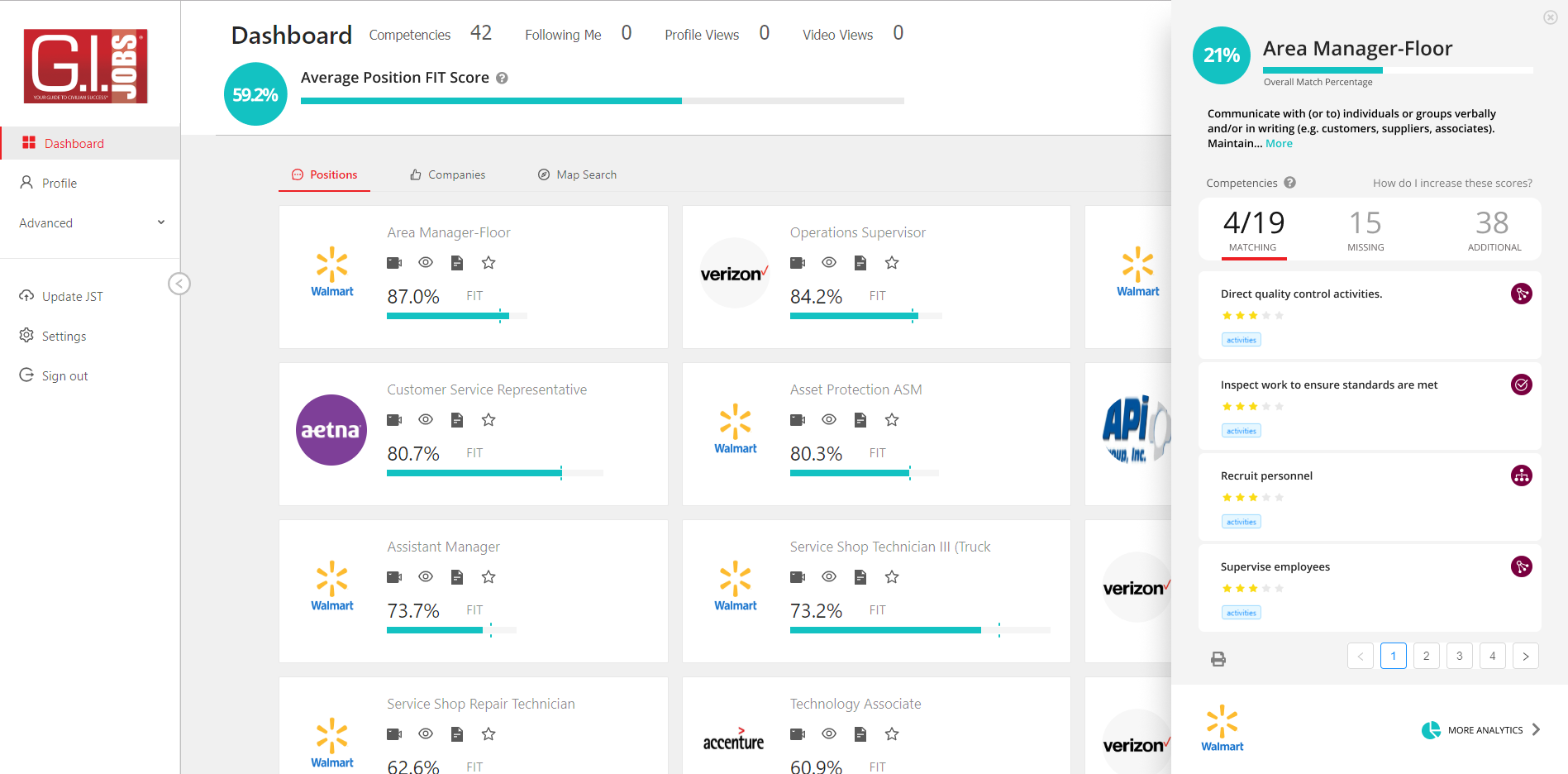
Task: Open Settings from the sidebar
Action: click(90, 336)
